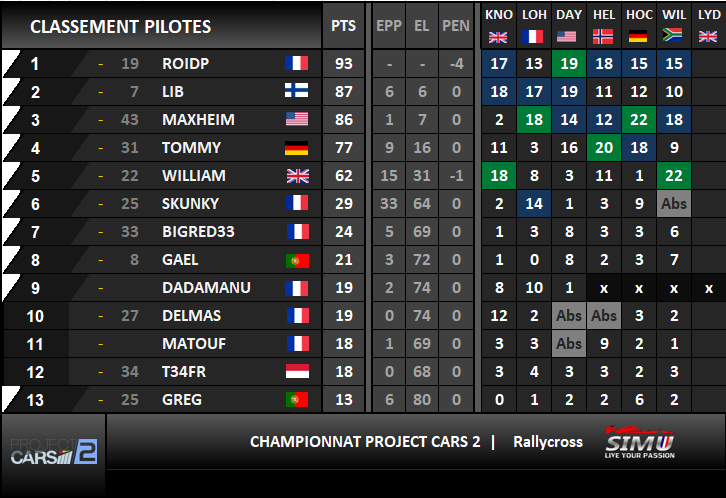The width and height of the screenshot is (726, 498).
Task: Click the red-white flag next to T34FR
Action: click(x=297, y=372)
